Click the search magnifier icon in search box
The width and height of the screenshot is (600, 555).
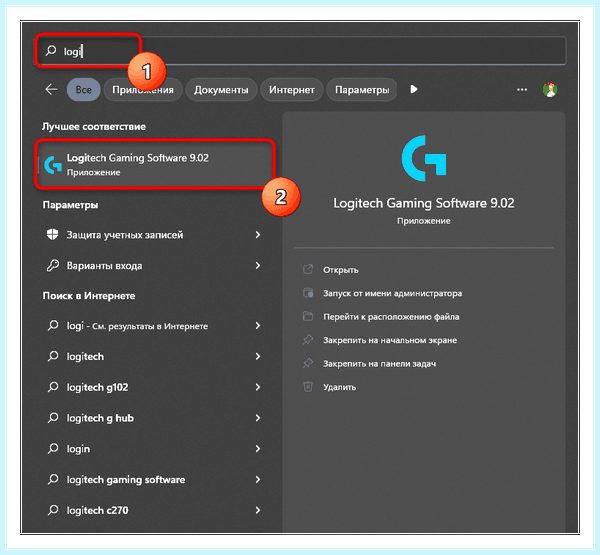click(51, 51)
